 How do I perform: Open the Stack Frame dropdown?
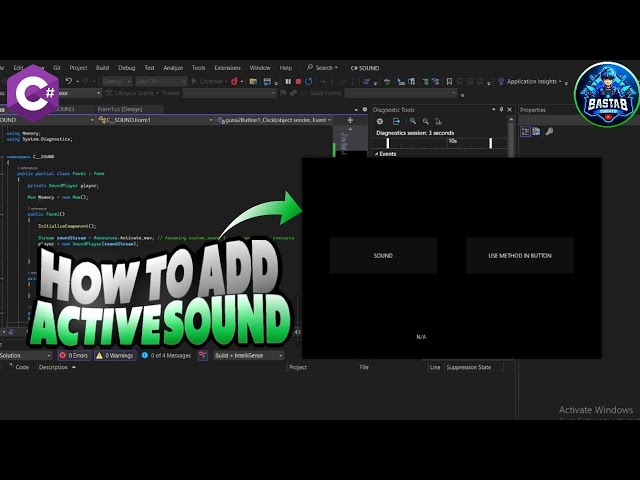pyautogui.click(x=401, y=93)
